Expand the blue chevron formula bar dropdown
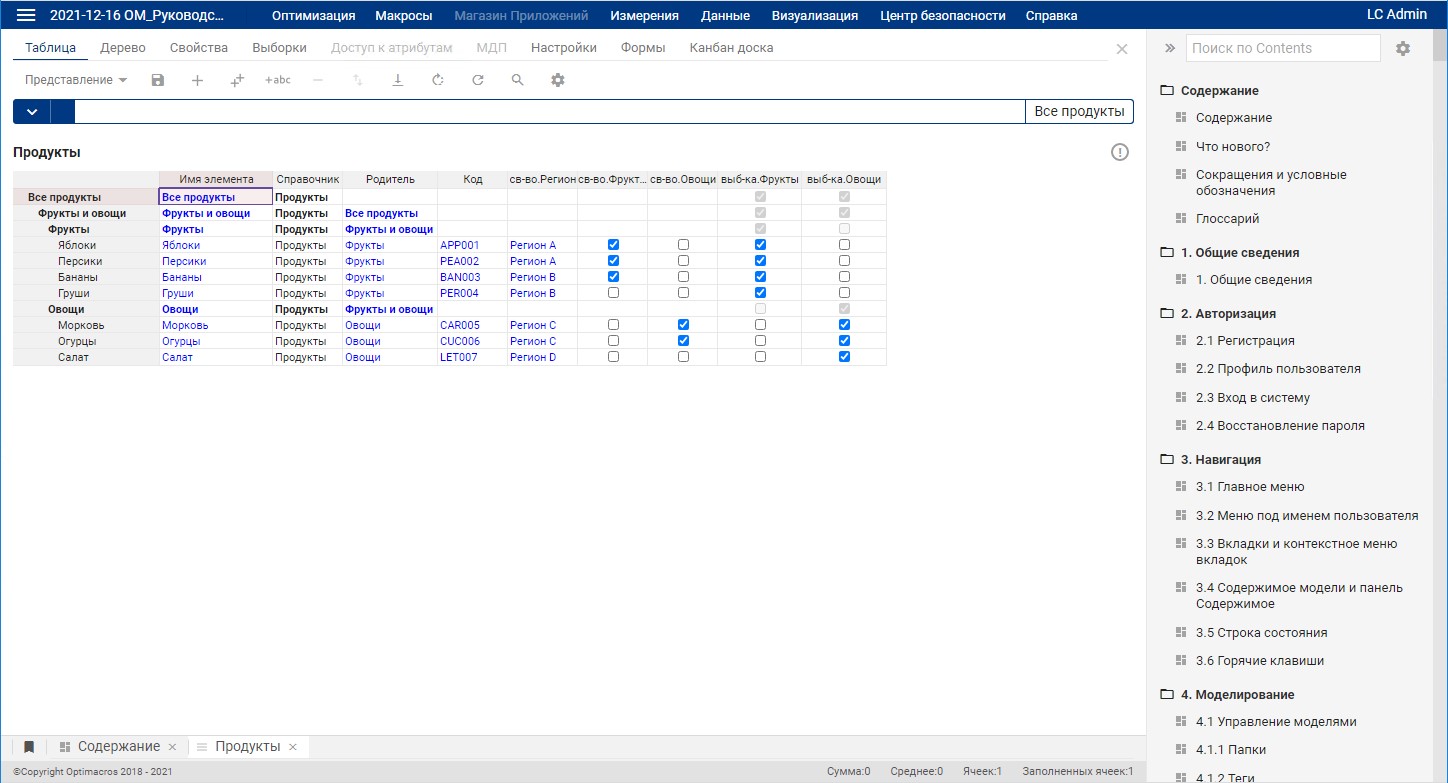1448x783 pixels. [x=32, y=111]
